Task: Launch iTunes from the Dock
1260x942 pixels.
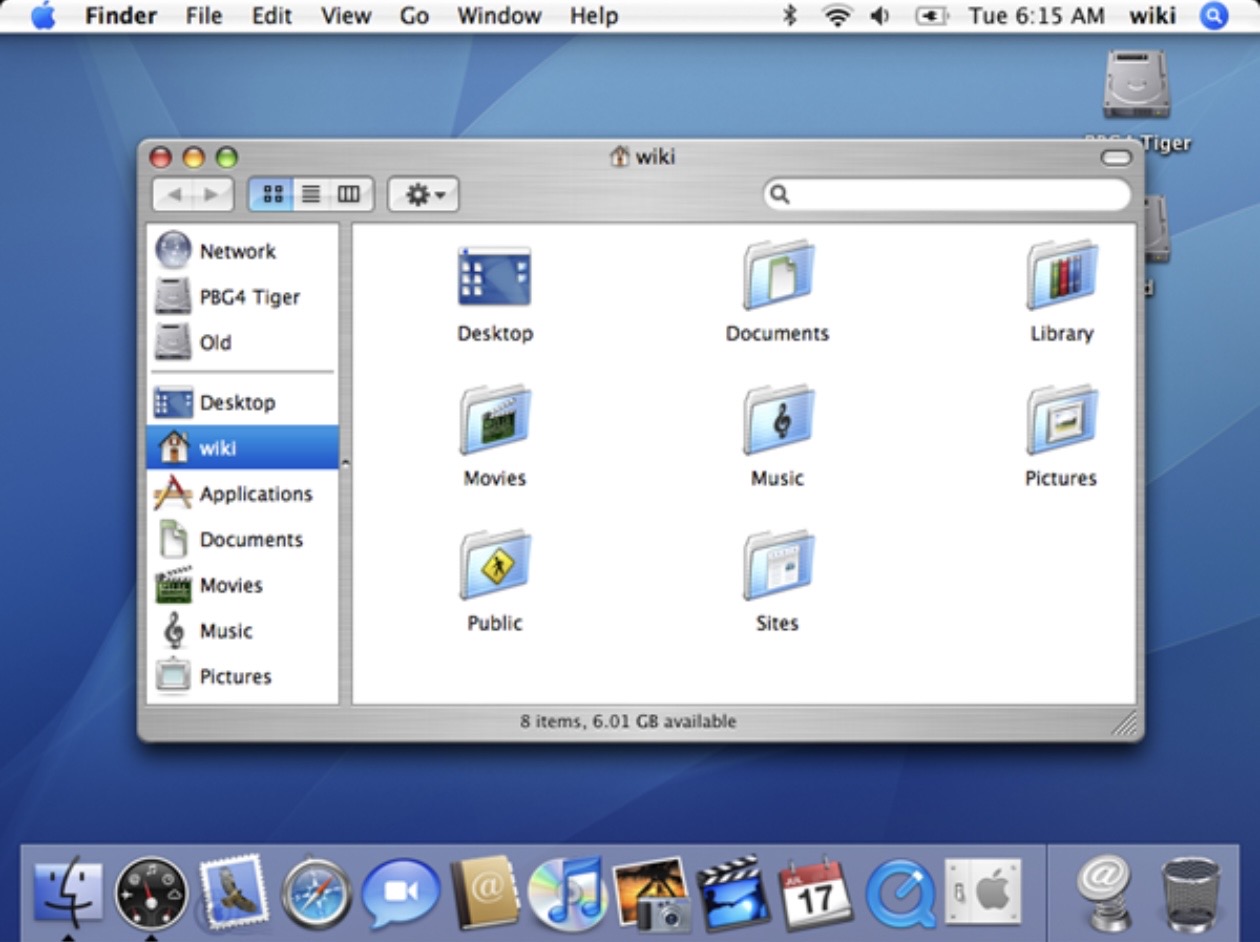Action: coord(566,893)
